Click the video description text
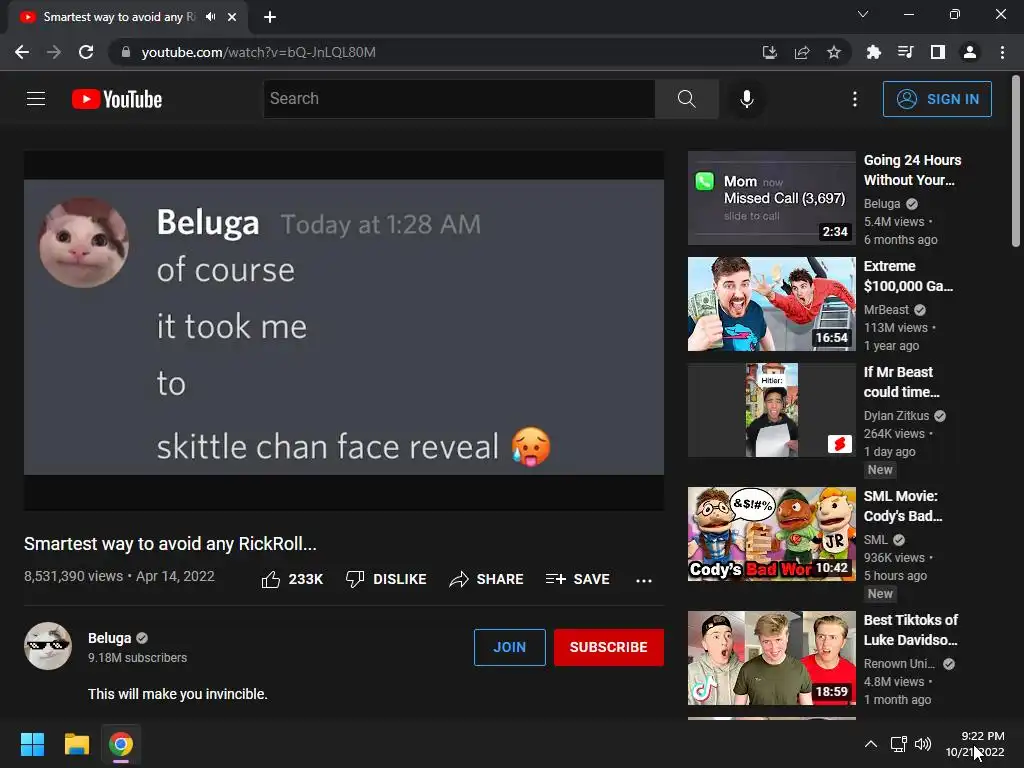 pos(178,694)
